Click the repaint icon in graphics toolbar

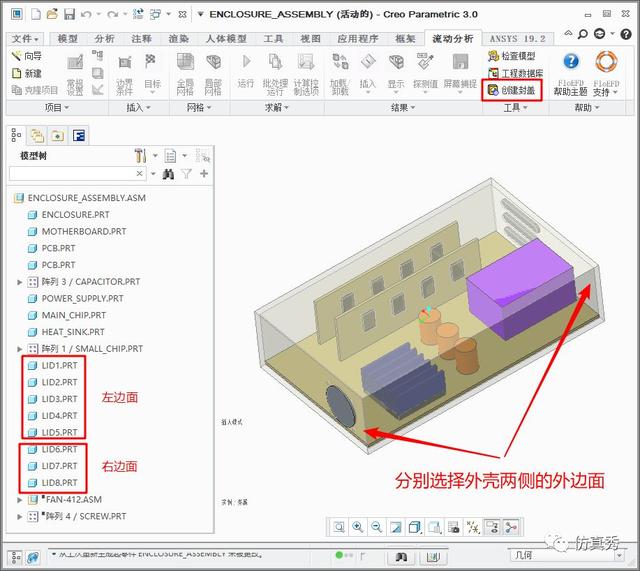(x=396, y=527)
